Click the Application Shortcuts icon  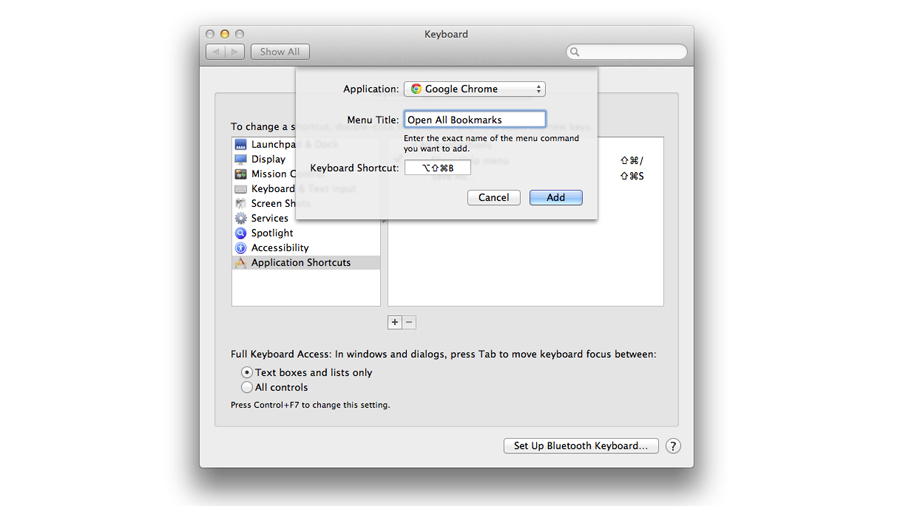[x=240, y=263]
